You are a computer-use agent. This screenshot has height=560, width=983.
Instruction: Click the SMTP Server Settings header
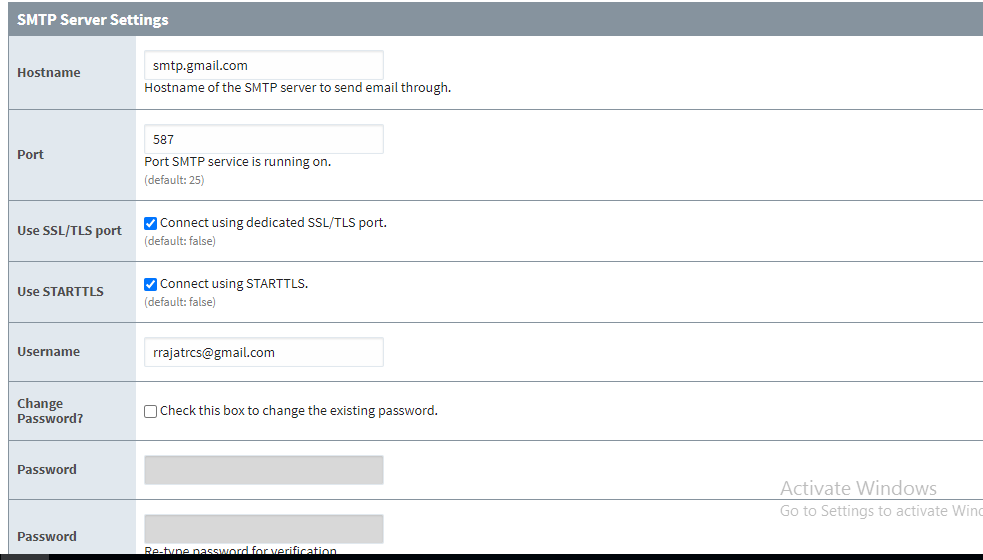(93, 19)
